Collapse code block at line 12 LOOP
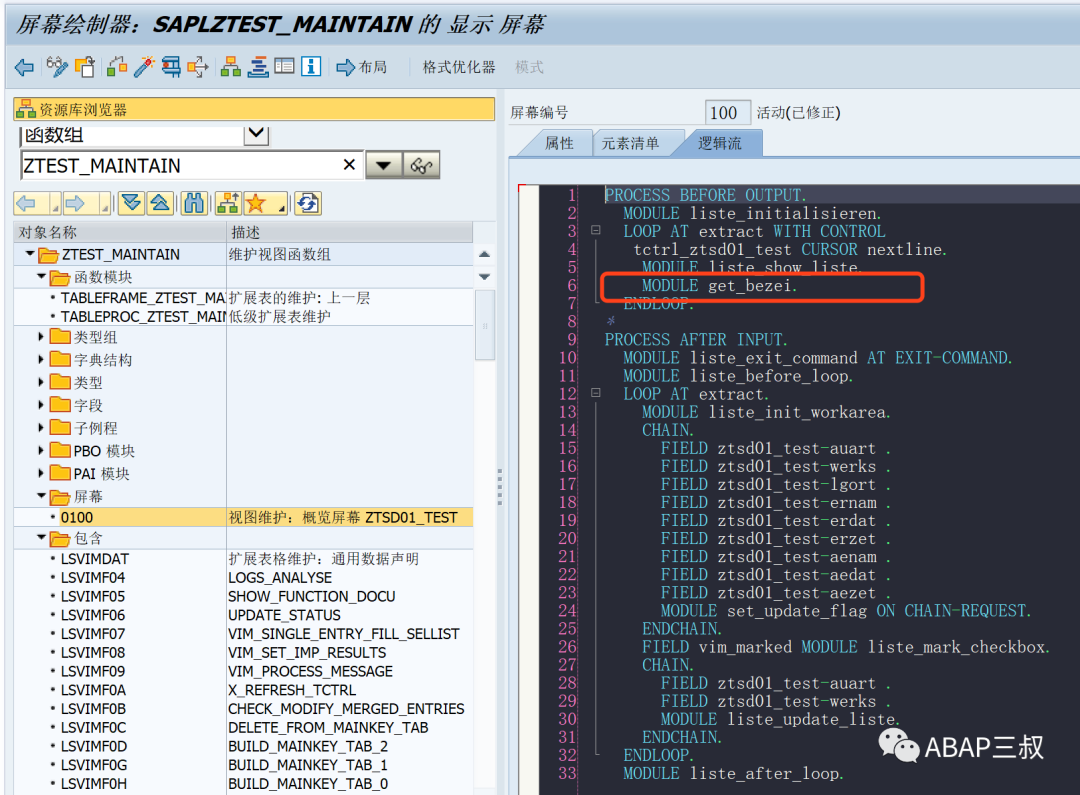Screen dimensions: 1080x795 (596, 393)
